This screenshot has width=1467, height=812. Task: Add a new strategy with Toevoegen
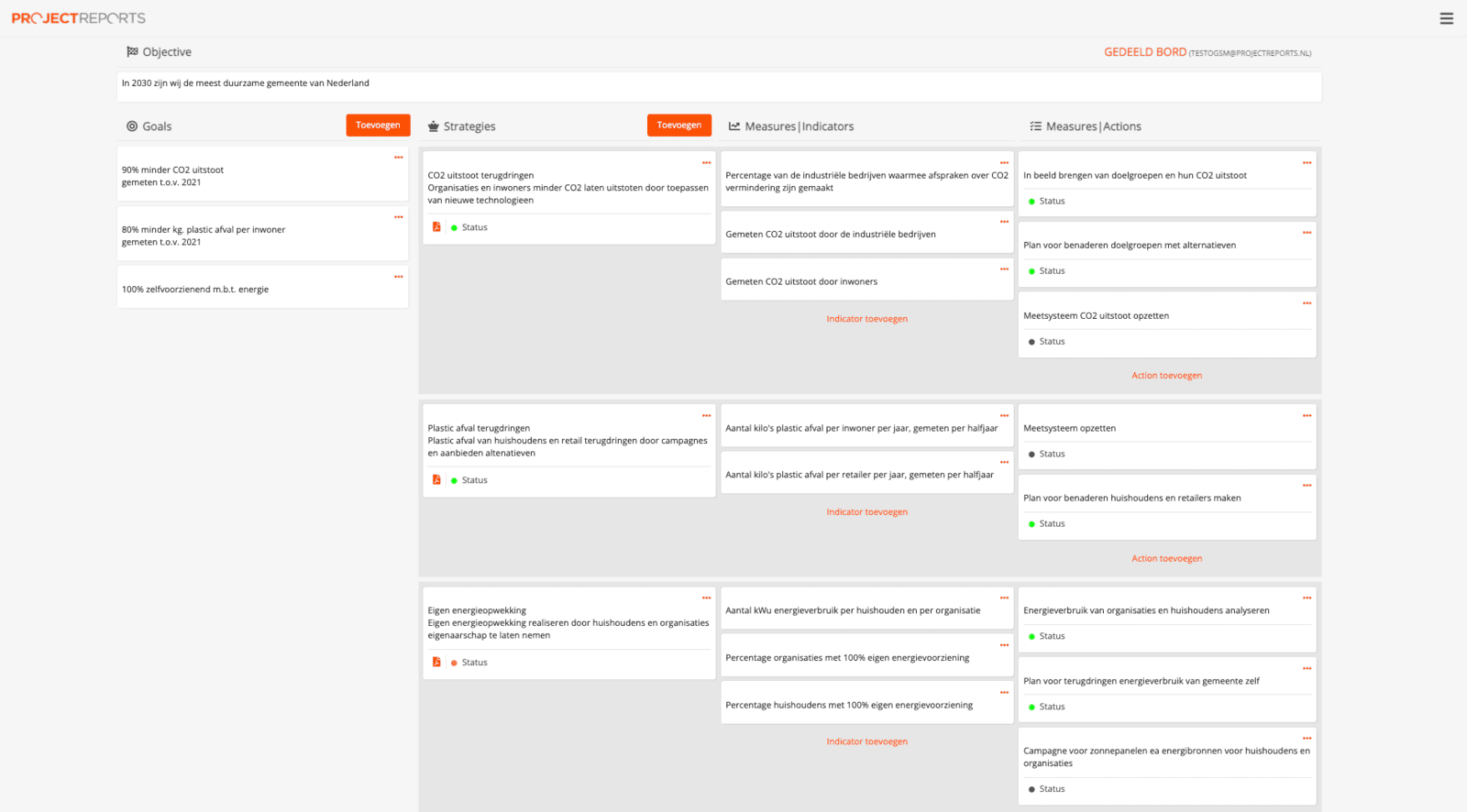pos(679,126)
